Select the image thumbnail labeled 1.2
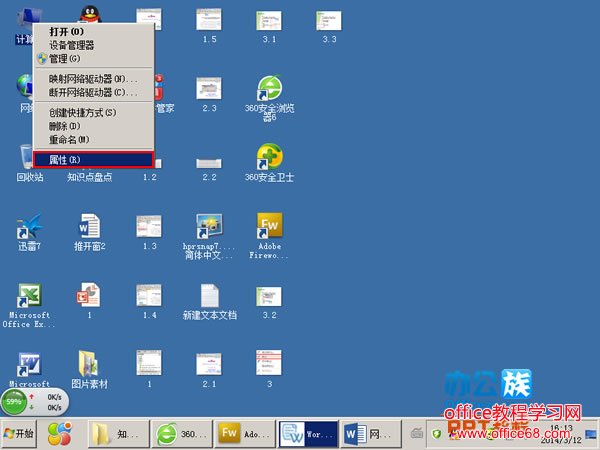Viewport: 600px width, 450px height. coord(150,170)
